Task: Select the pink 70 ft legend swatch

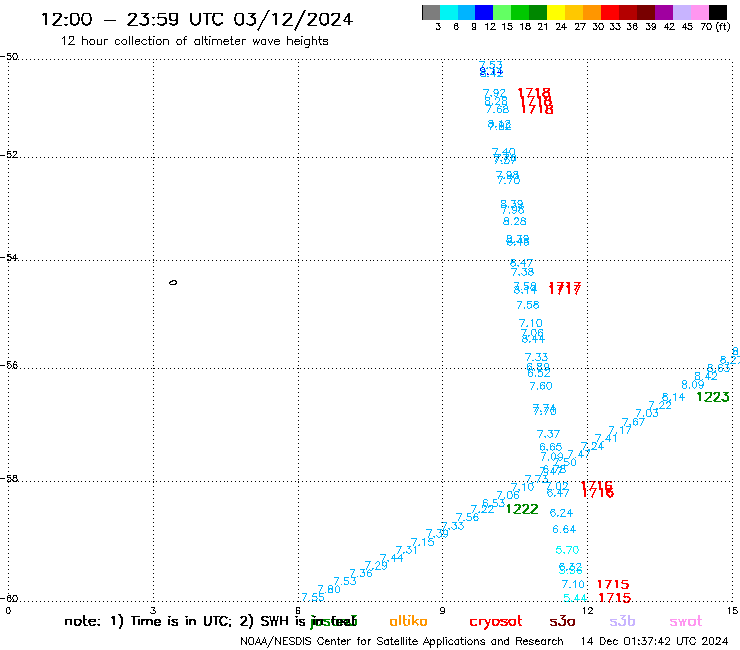Action: [699, 12]
